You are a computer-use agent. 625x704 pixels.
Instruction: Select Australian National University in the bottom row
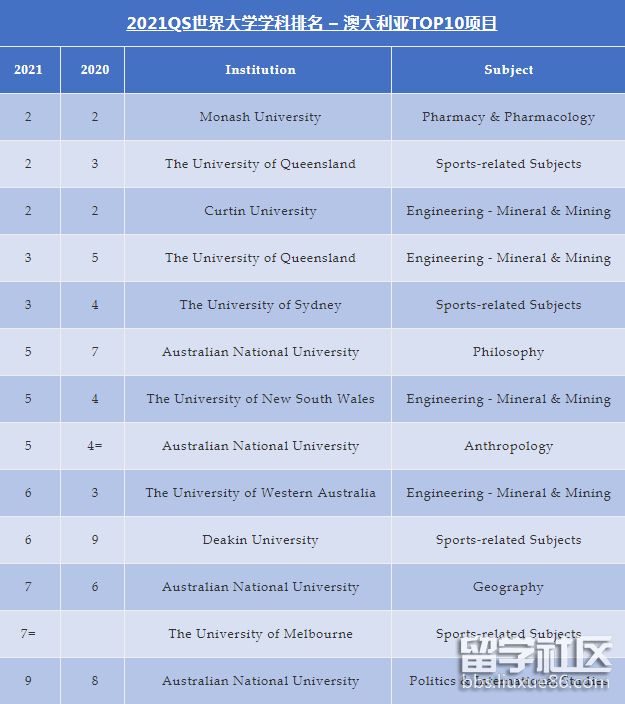[260, 681]
